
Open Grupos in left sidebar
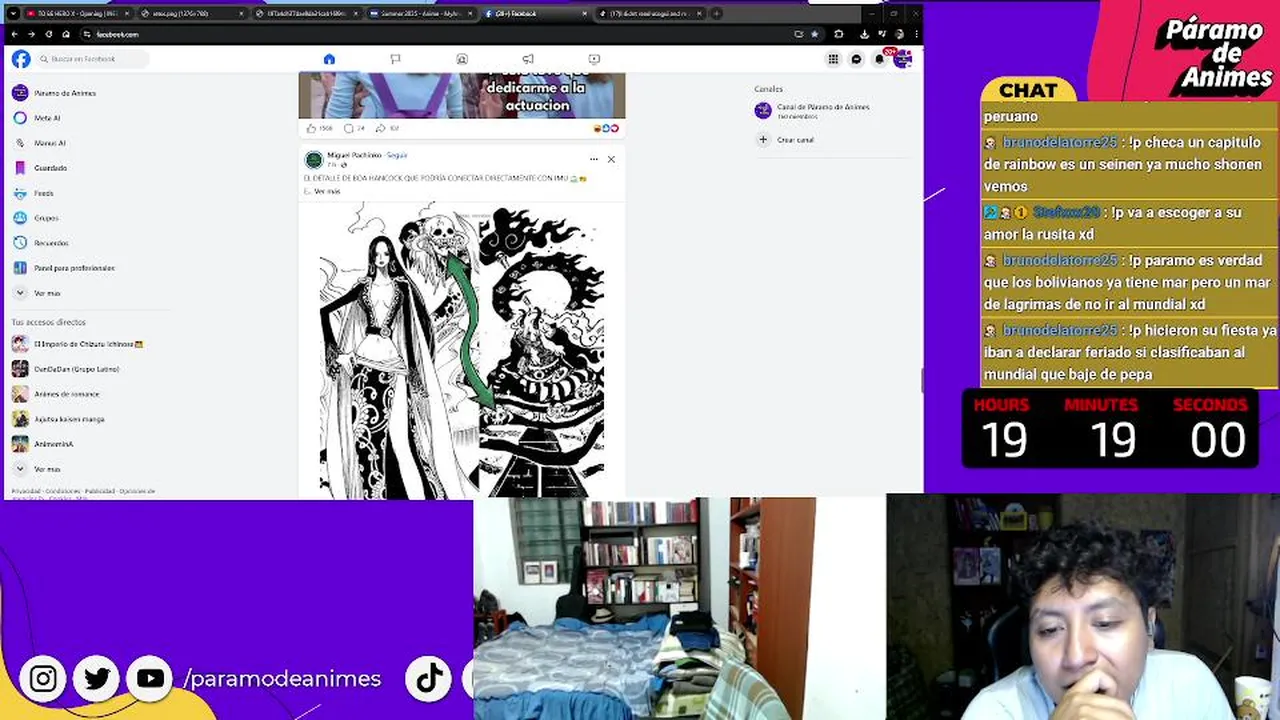coord(35,218)
